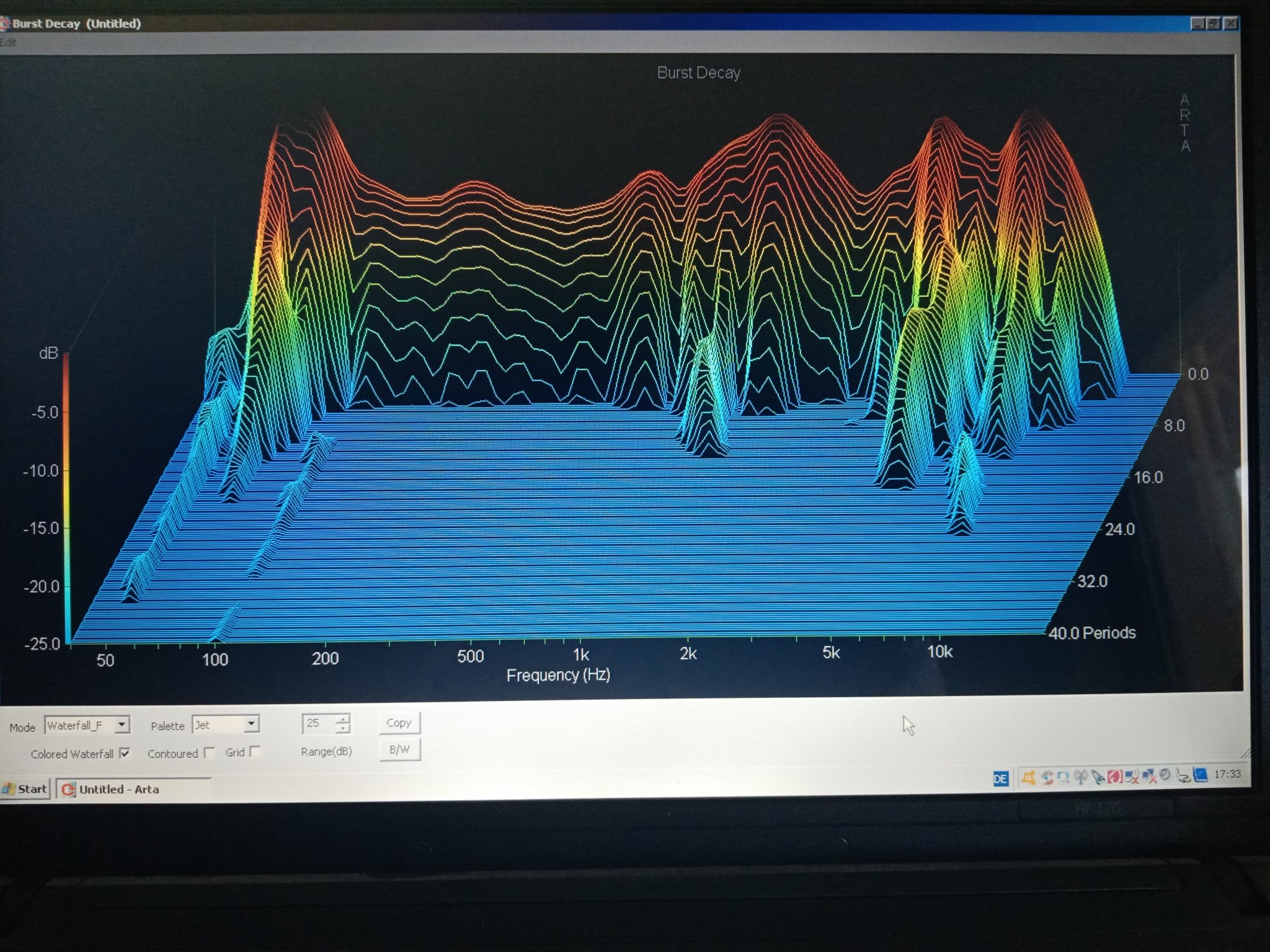
Task: Click the red square tray icon
Action: coord(1114,777)
